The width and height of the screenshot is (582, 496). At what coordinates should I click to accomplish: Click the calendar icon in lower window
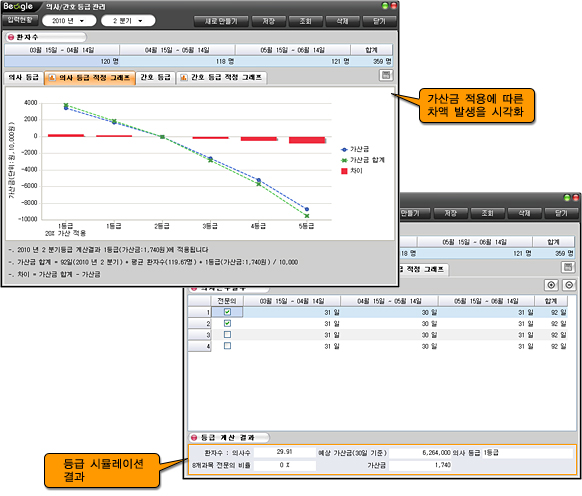(568, 267)
